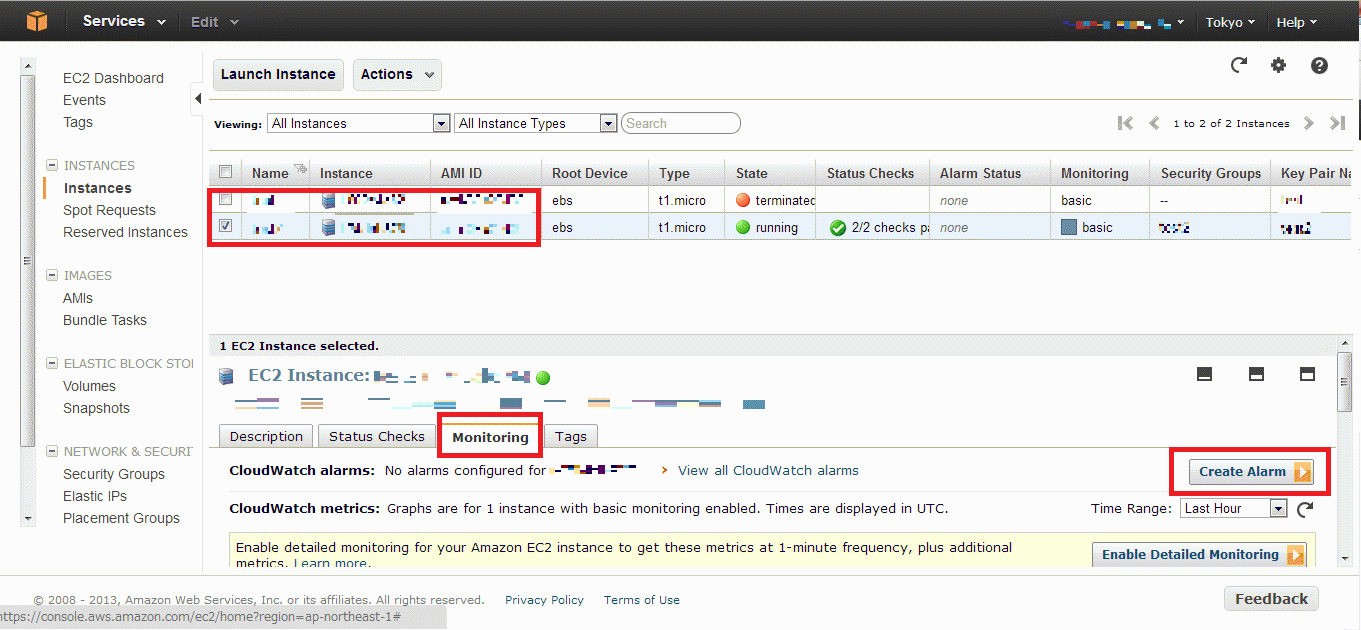
Task: Open Elastic IPs in sidebar
Action: click(x=95, y=496)
